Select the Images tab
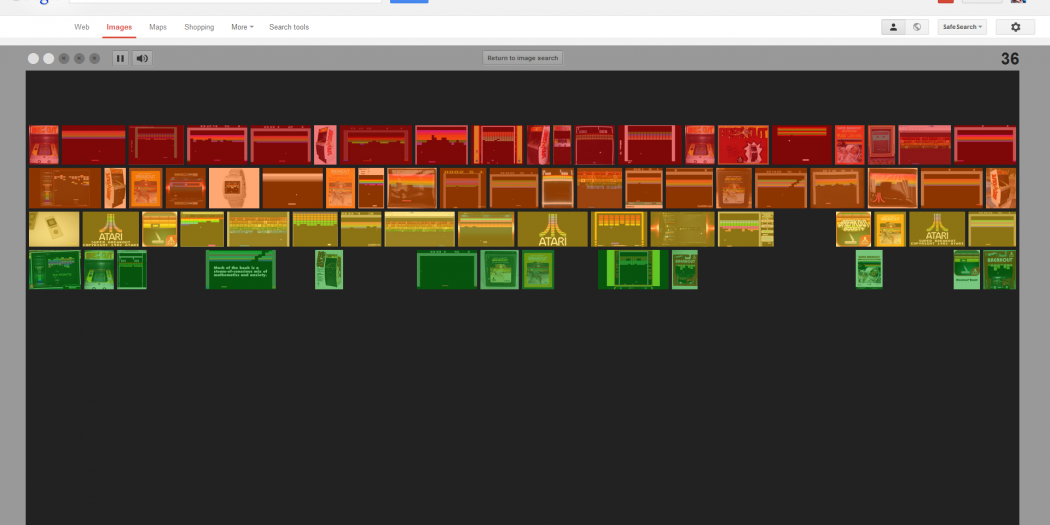 119,27
